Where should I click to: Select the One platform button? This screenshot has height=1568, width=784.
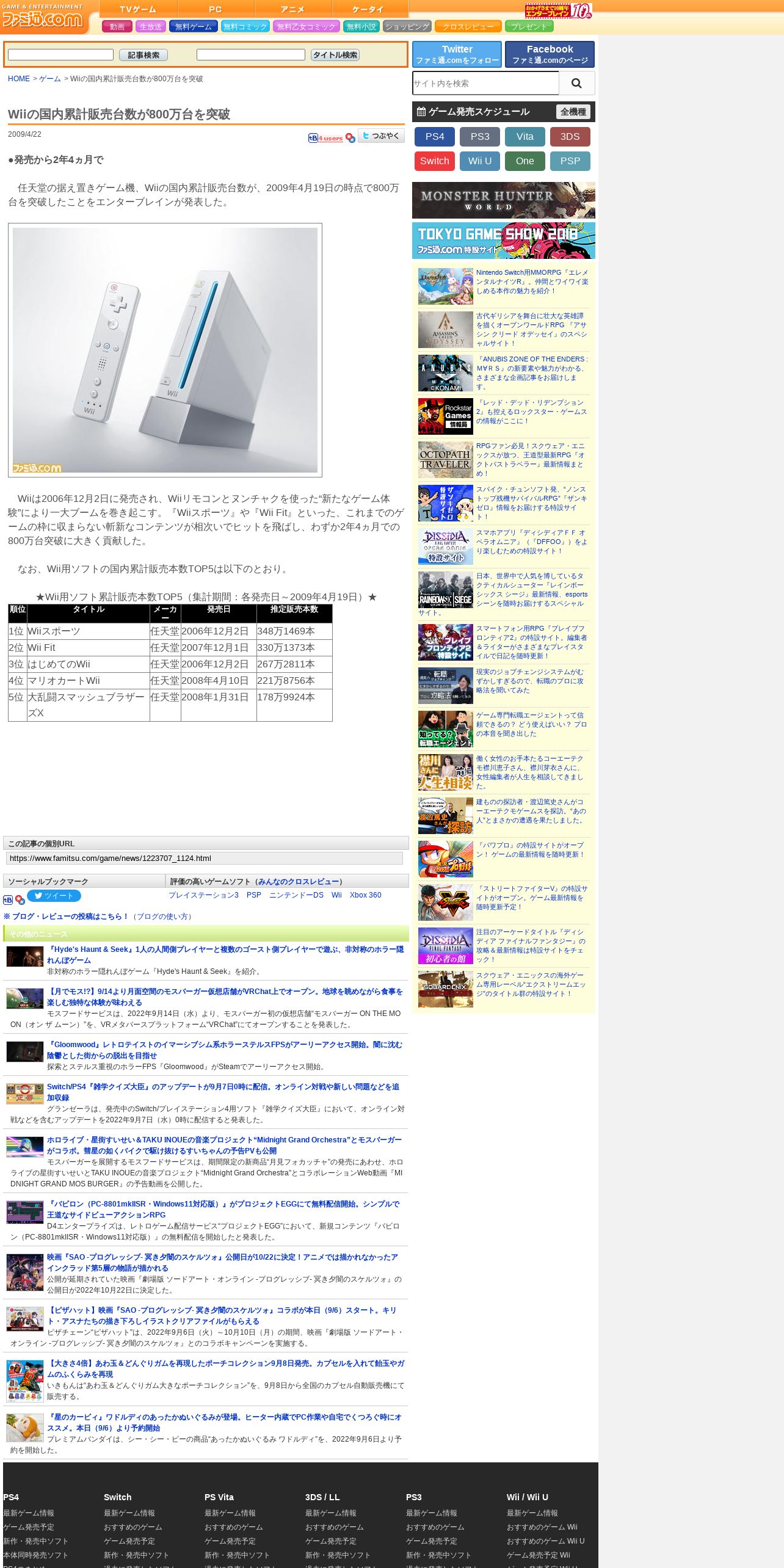(x=525, y=161)
